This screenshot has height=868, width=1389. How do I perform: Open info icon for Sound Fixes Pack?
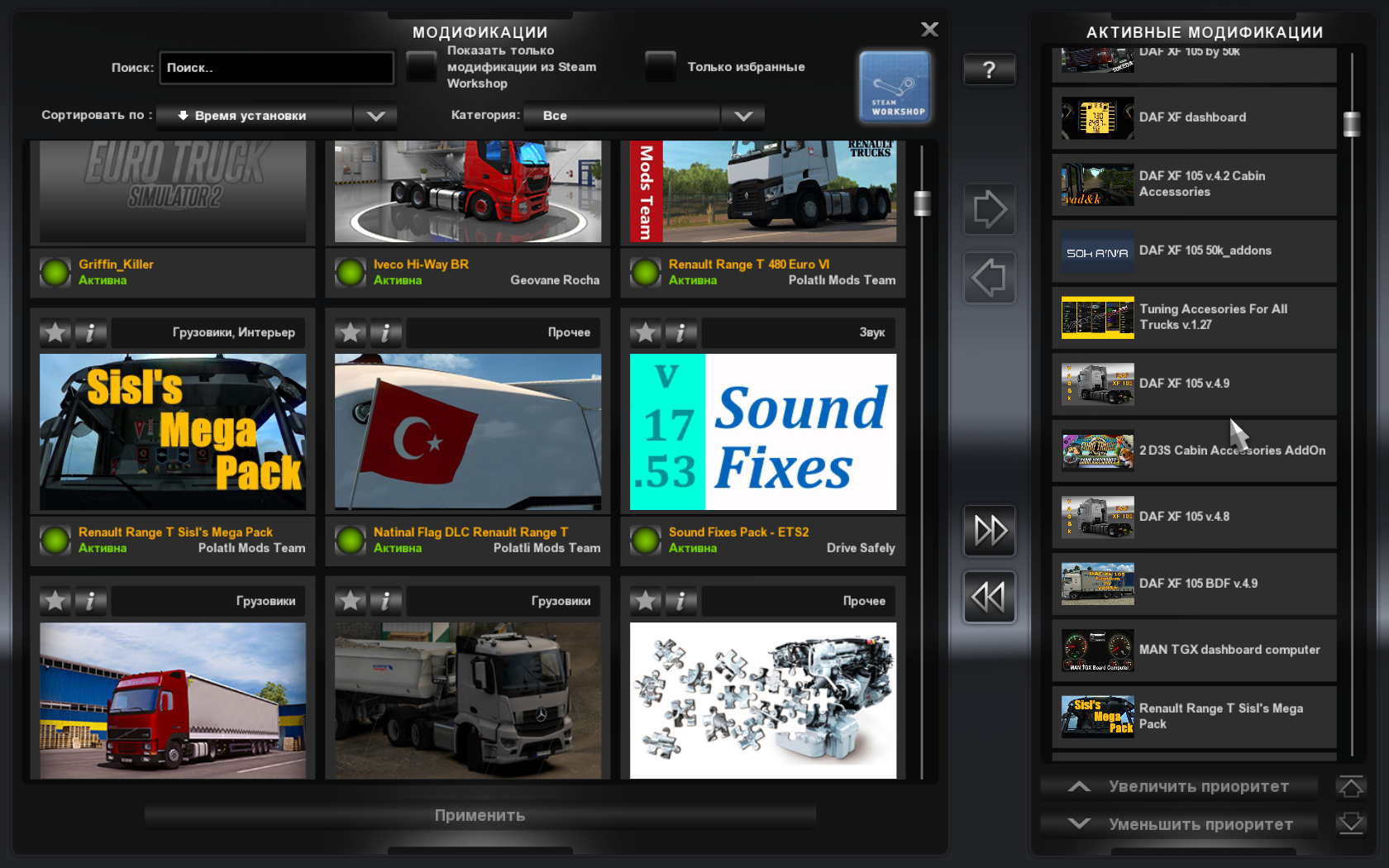681,332
